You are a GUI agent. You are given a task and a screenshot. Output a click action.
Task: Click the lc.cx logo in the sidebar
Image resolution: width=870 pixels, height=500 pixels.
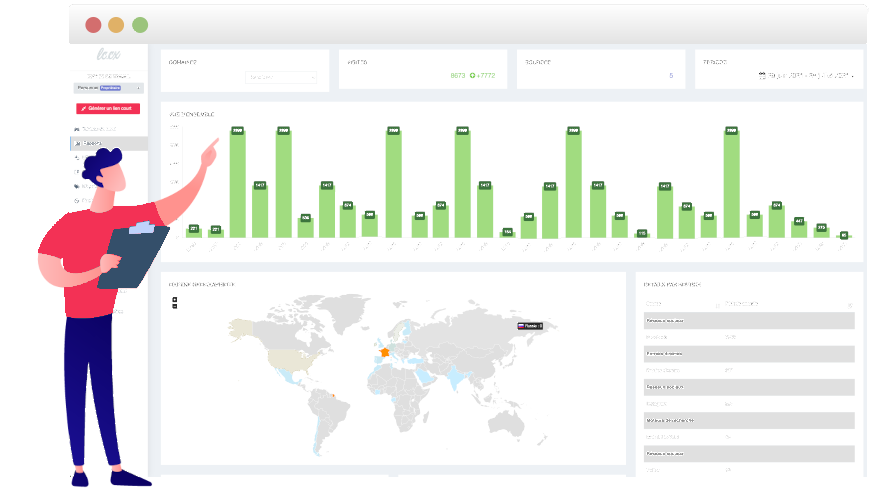click(x=109, y=54)
